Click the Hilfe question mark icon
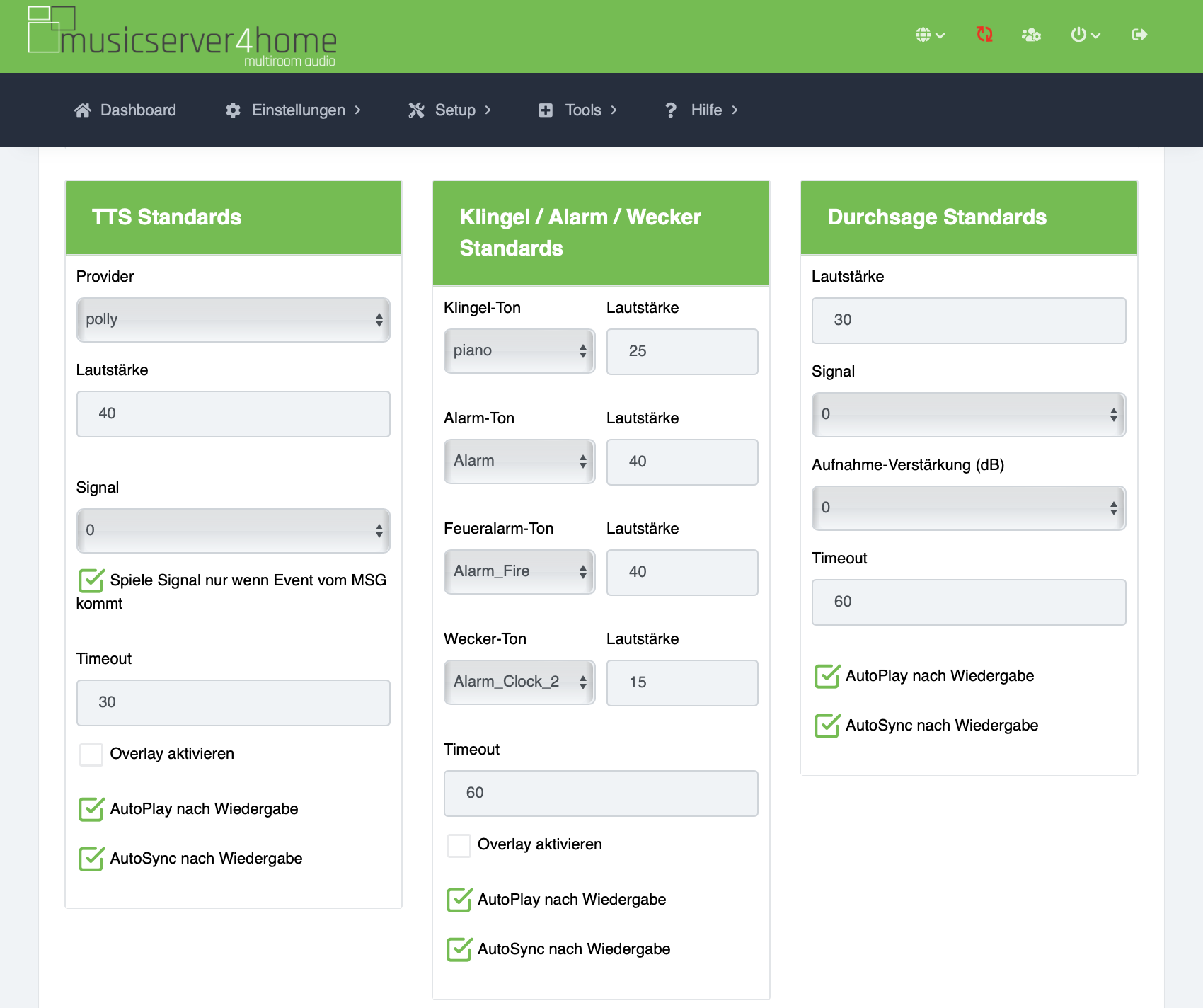 pos(671,110)
